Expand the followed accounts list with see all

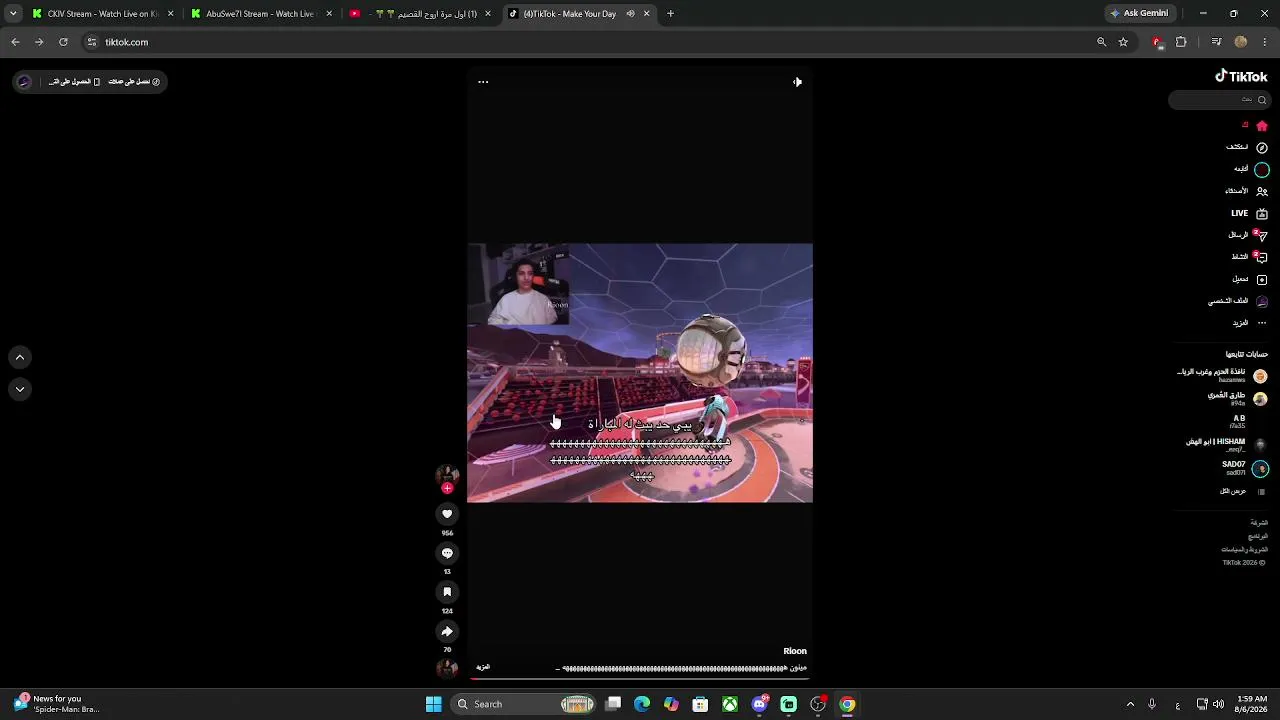1242,491
